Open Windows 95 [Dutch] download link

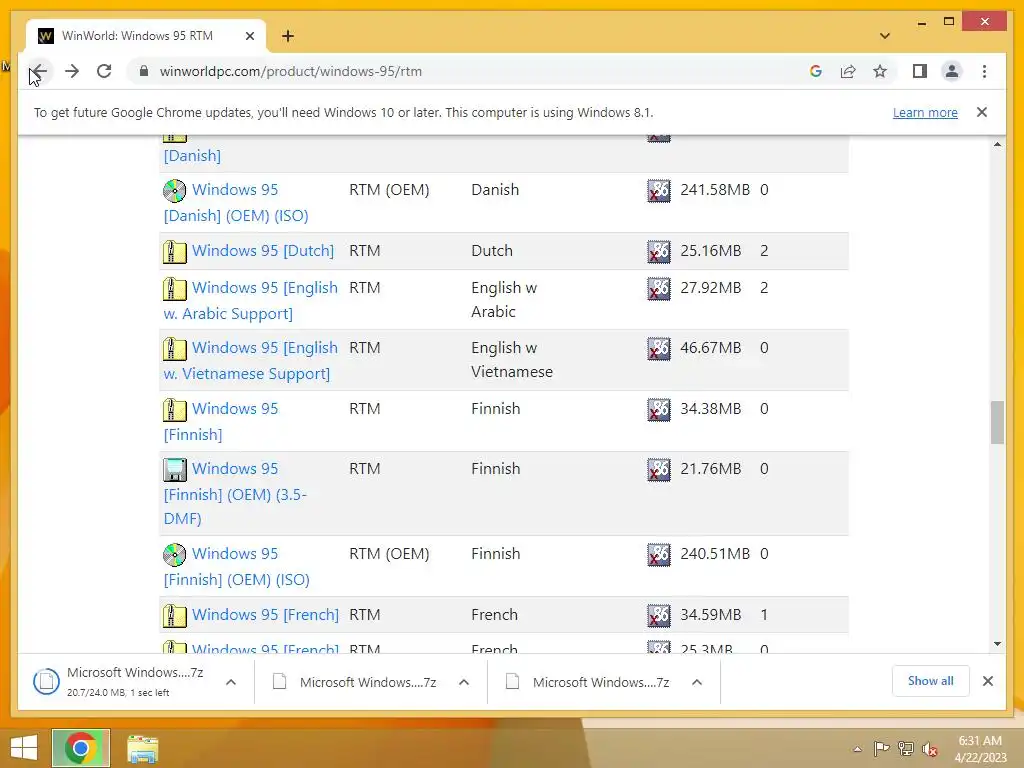coord(263,251)
